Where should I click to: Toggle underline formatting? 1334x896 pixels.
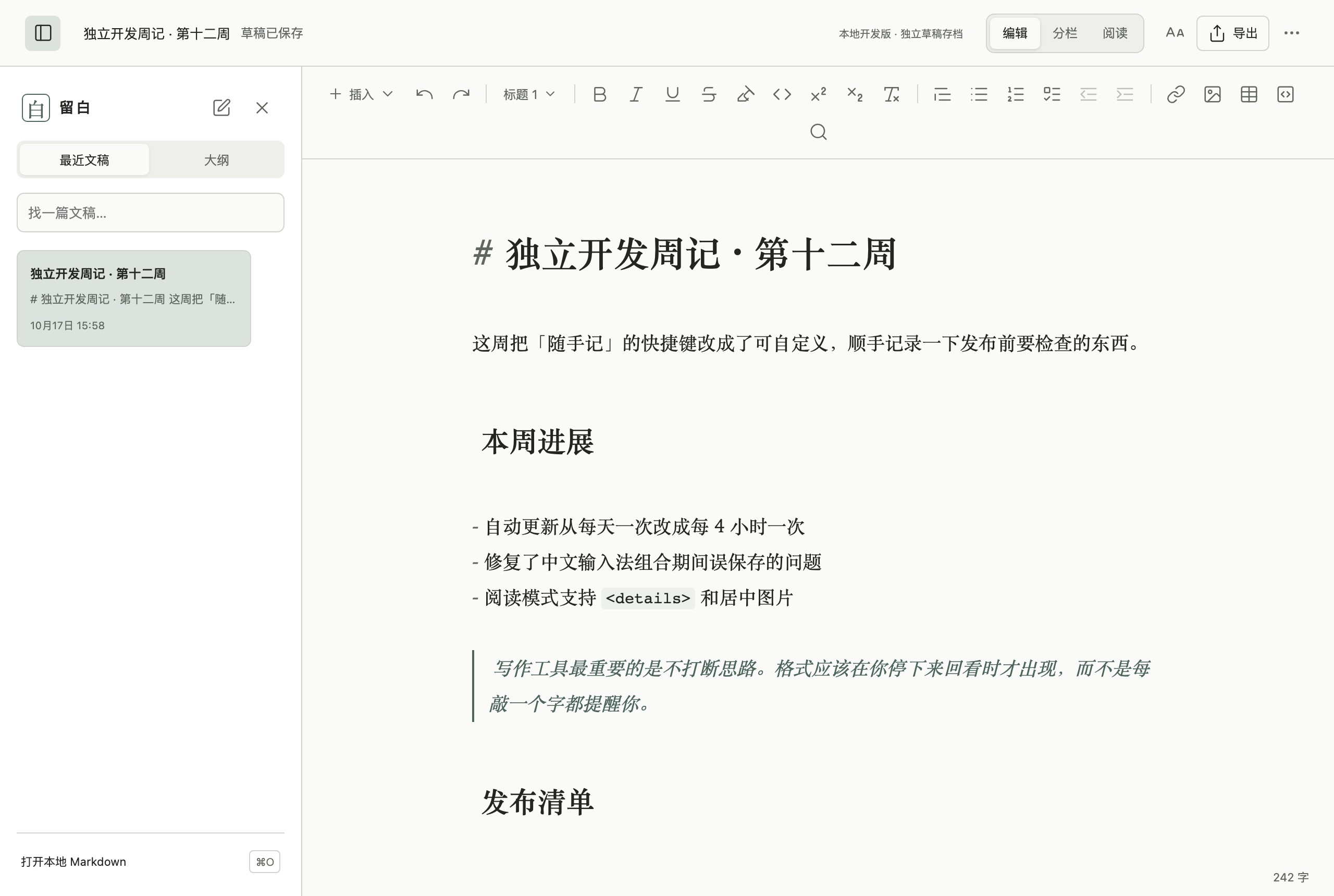pyautogui.click(x=673, y=94)
